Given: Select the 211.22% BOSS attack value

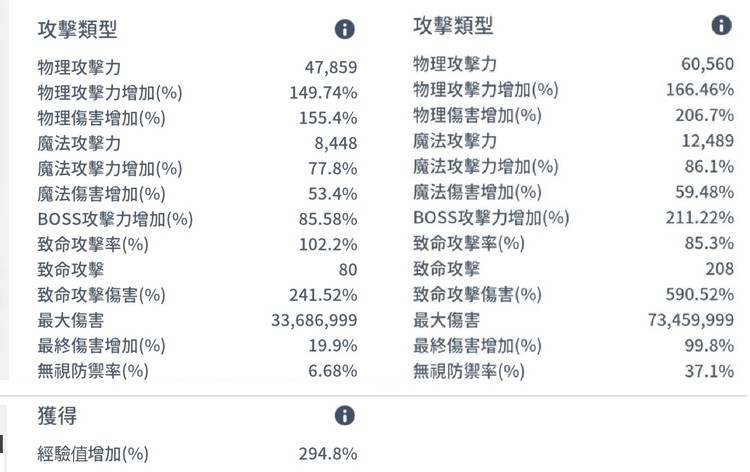Looking at the screenshot, I should [x=700, y=218].
